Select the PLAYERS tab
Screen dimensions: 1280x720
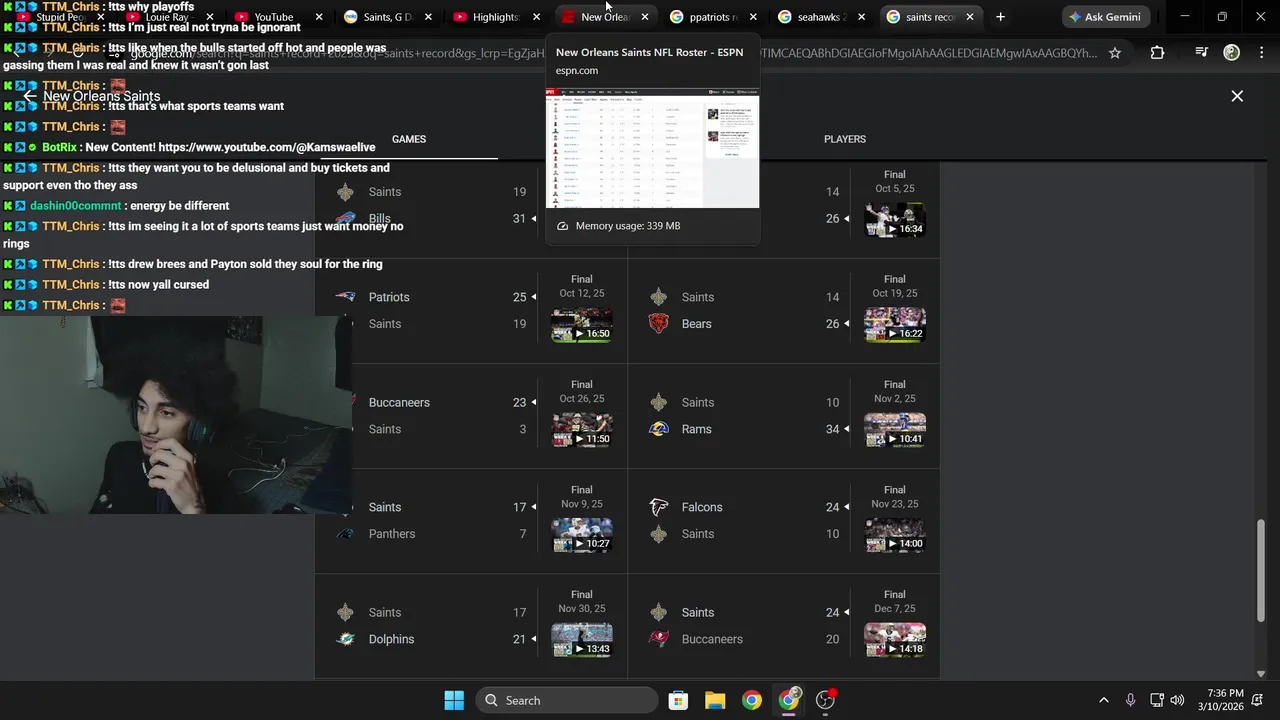click(845, 139)
